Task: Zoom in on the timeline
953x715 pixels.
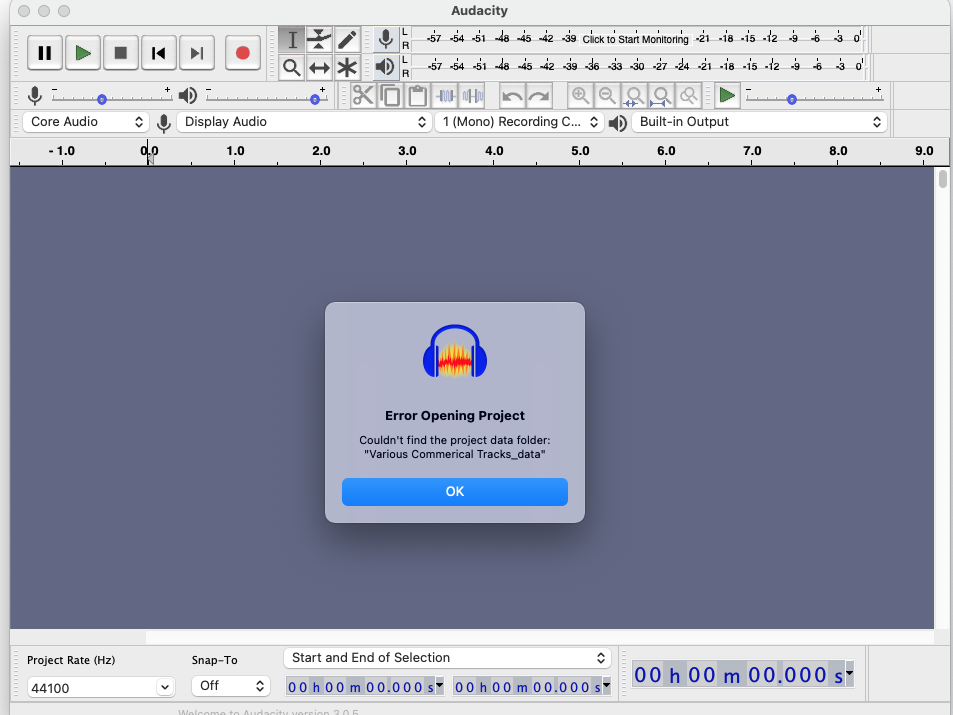Action: (x=580, y=95)
